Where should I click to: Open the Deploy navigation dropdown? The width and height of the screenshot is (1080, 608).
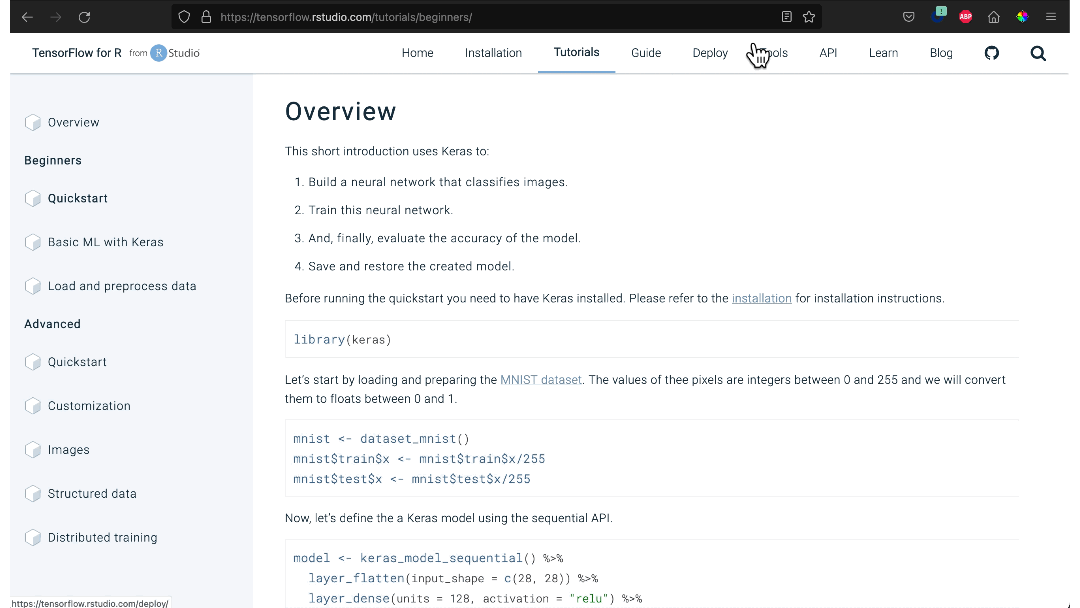click(710, 53)
